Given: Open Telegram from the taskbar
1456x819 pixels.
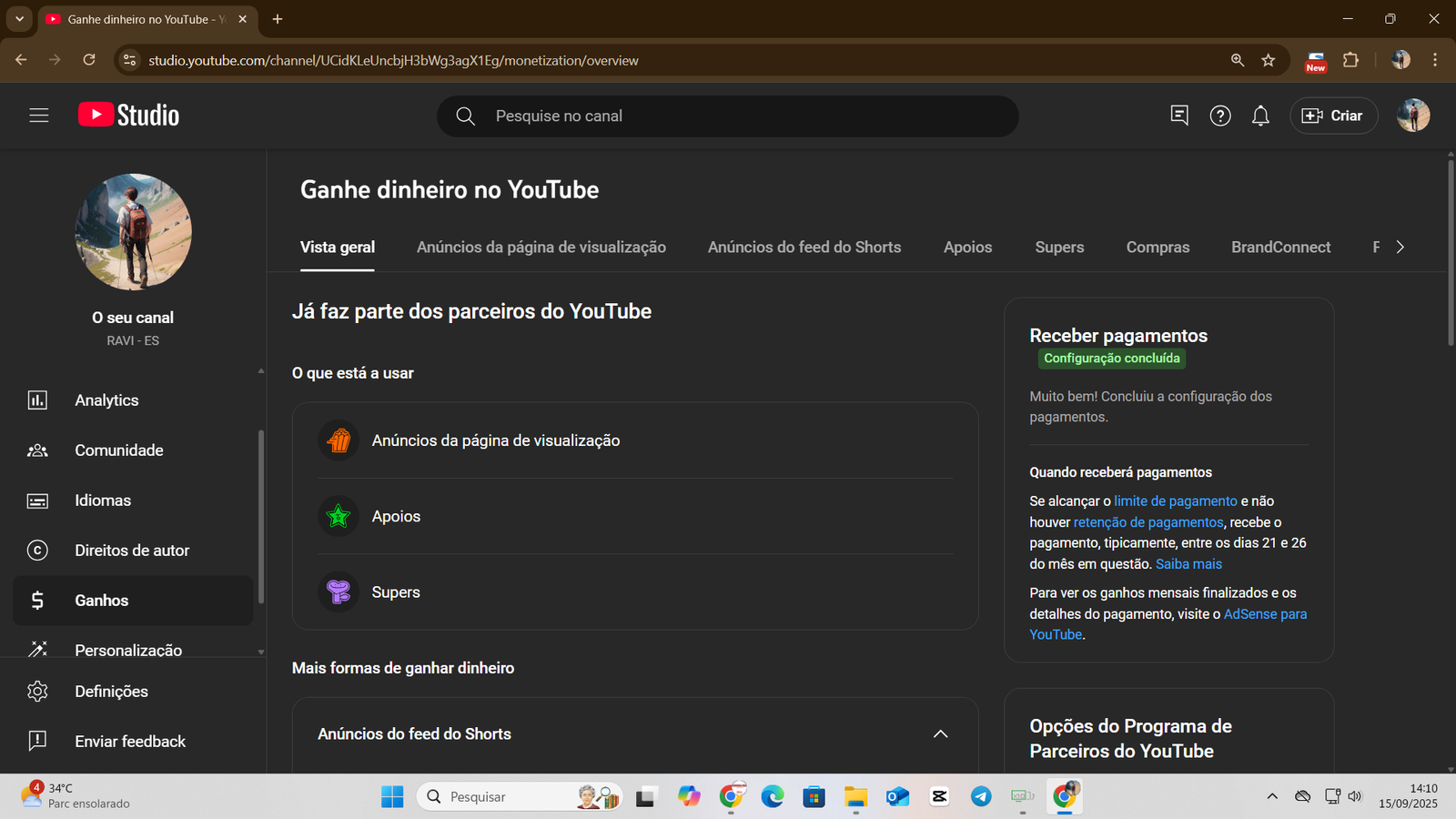Looking at the screenshot, I should (981, 797).
